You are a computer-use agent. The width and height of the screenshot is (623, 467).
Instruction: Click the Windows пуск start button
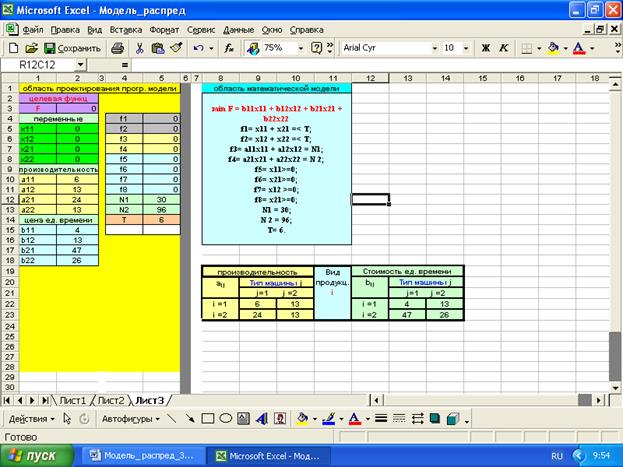click(x=38, y=455)
